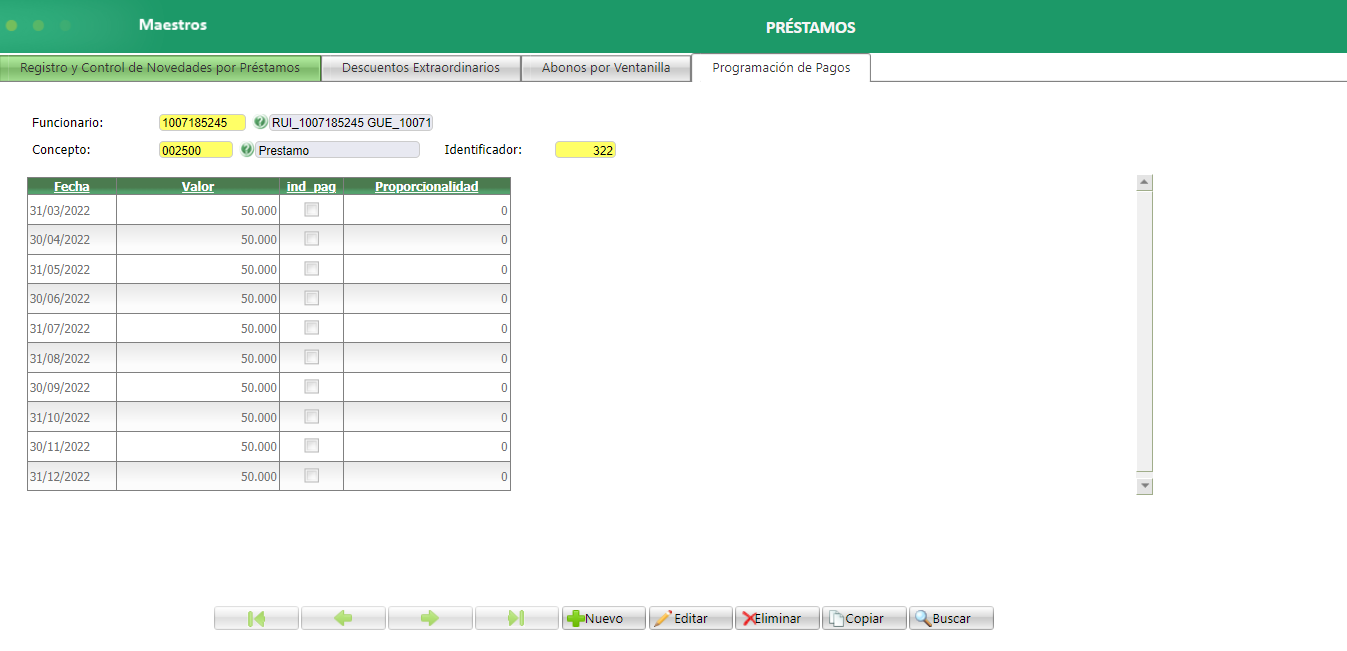Go to previous record arrow button
The width and height of the screenshot is (1347, 651).
343,618
